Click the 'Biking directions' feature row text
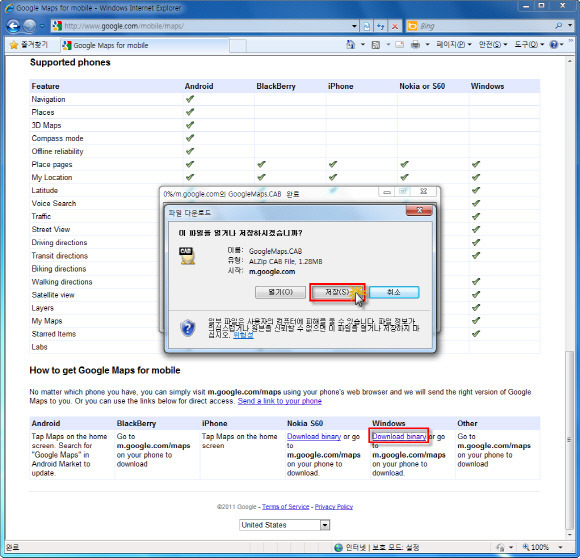 (x=59, y=269)
